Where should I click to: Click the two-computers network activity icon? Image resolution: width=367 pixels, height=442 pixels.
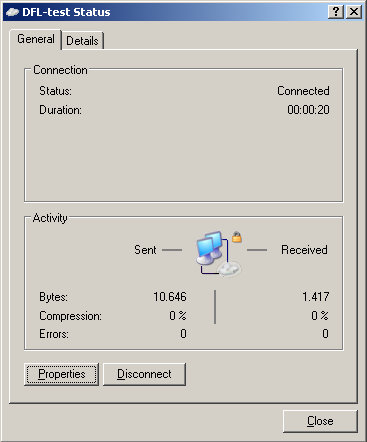point(210,248)
